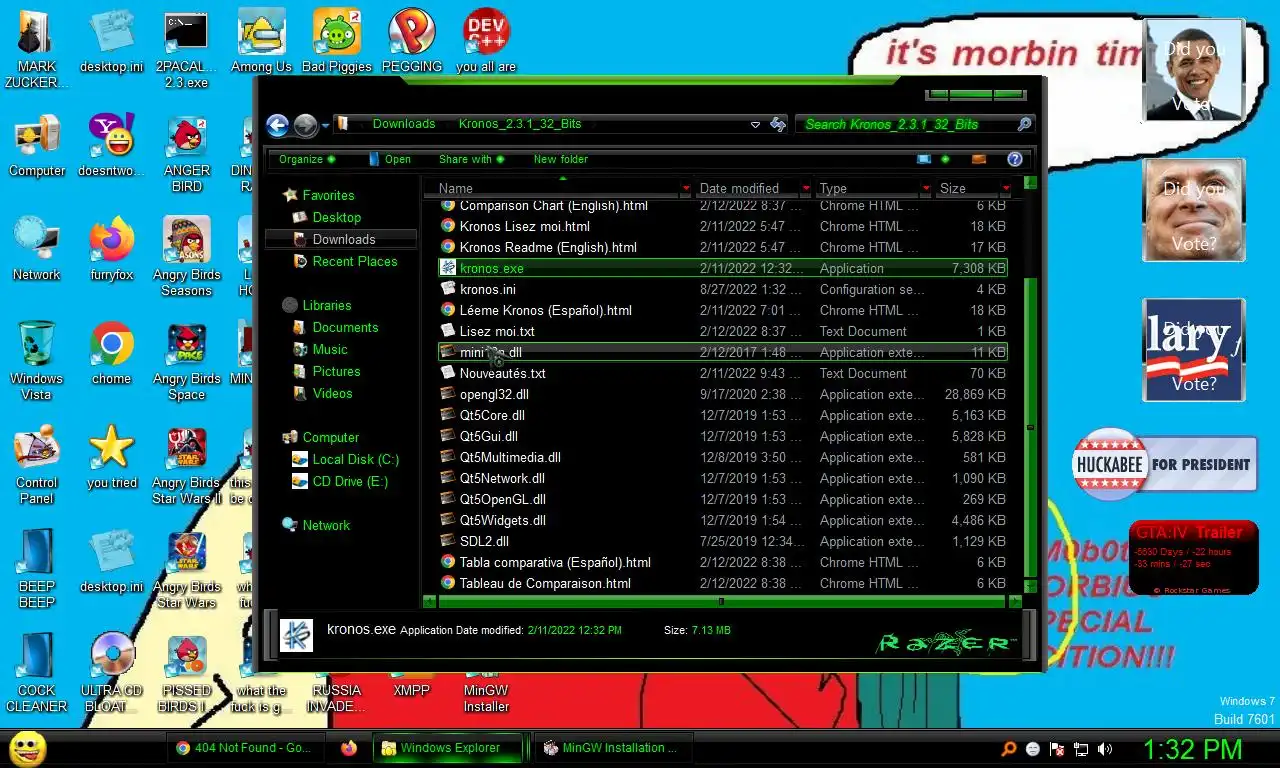Change the view using the views icon
Image resolution: width=1280 pixels, height=768 pixels.
[x=924, y=159]
